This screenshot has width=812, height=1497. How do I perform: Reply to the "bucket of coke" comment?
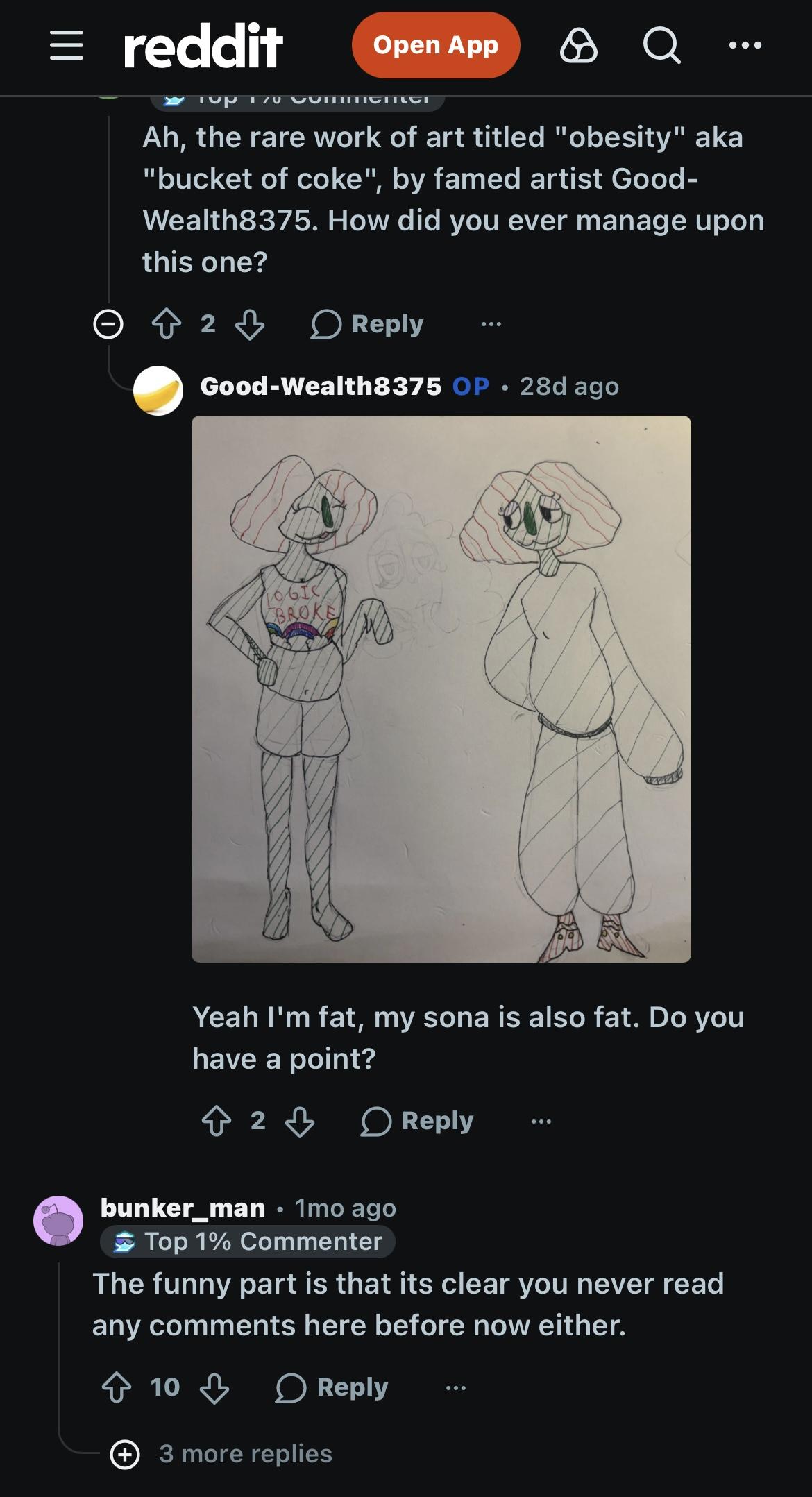(367, 324)
